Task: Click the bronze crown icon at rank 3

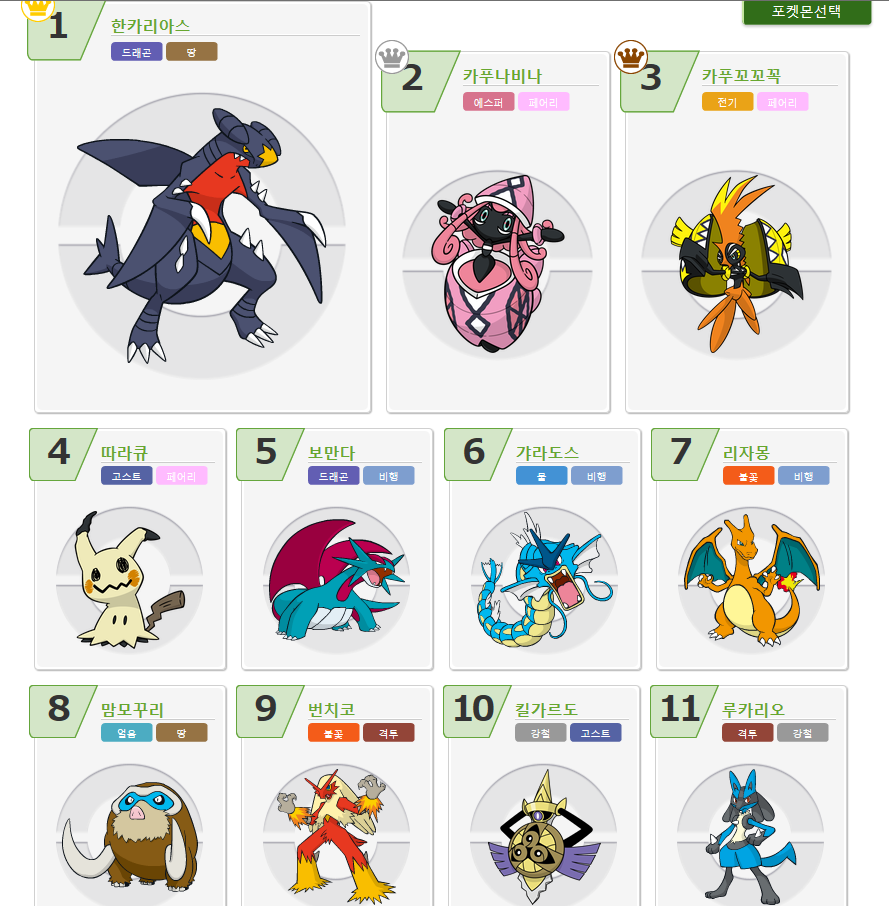Action: click(x=631, y=57)
